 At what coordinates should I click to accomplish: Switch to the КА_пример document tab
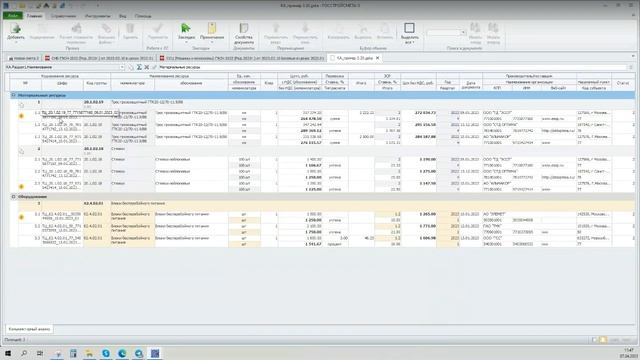354,58
